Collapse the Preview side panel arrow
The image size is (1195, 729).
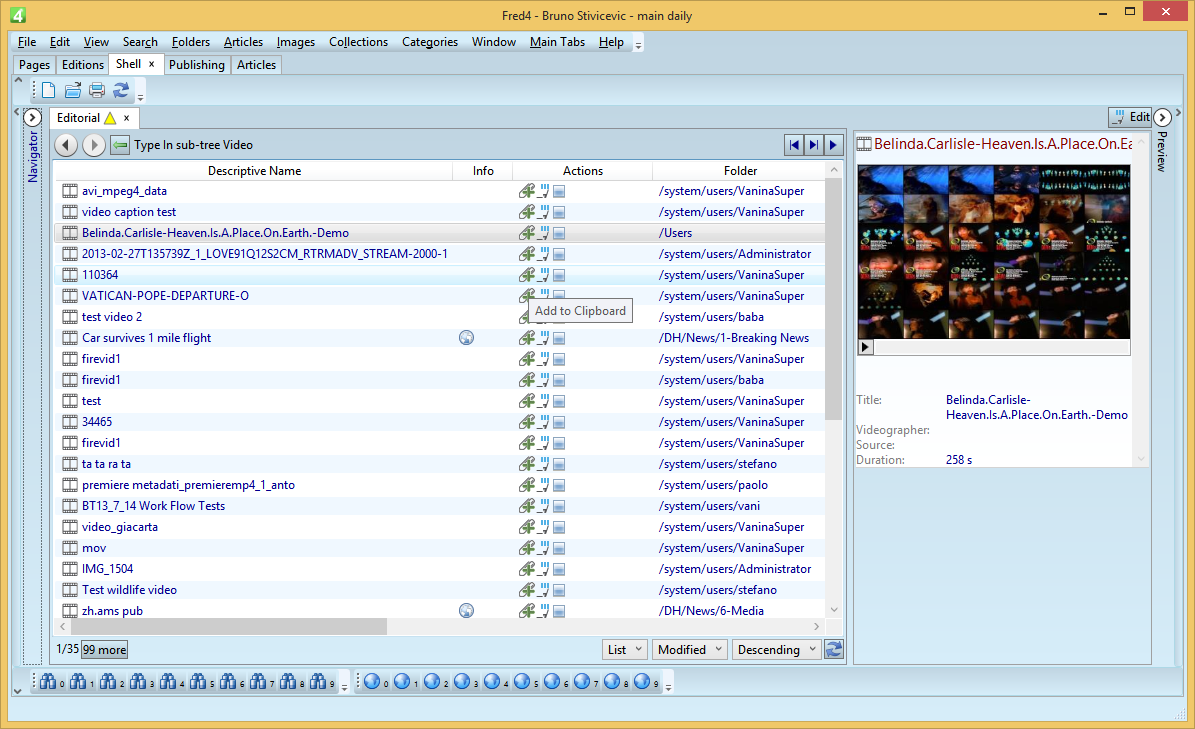(x=1162, y=117)
